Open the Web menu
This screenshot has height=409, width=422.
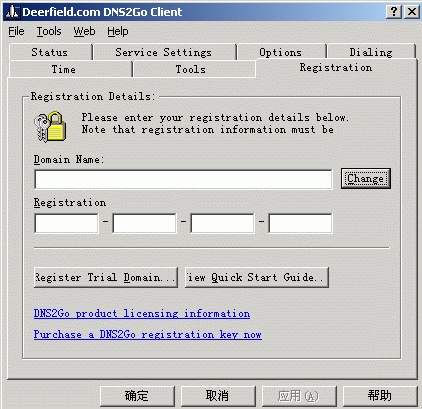pyautogui.click(x=84, y=31)
